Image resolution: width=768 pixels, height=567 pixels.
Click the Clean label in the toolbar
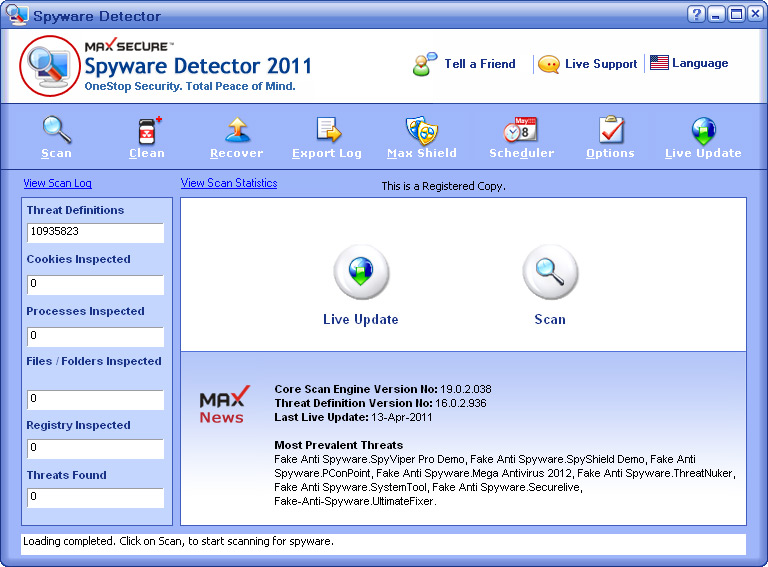pos(147,153)
